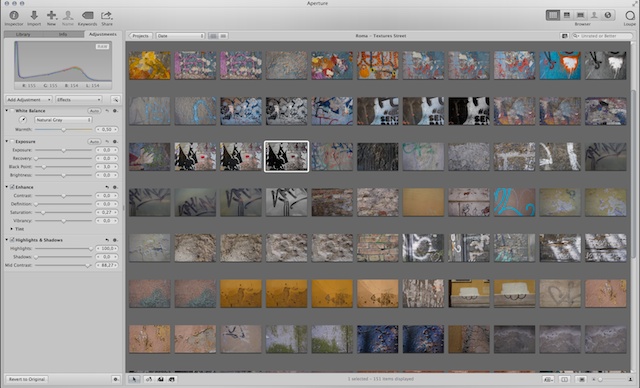Uncheck the Enhance adjustment checkbox

(x=12, y=187)
